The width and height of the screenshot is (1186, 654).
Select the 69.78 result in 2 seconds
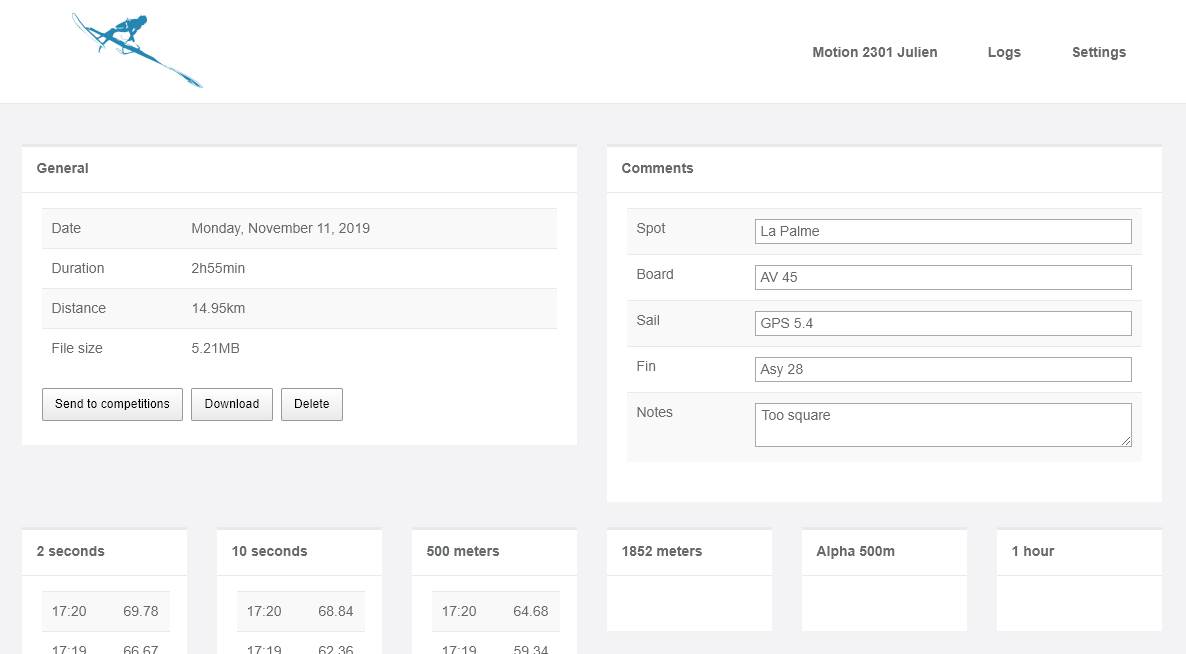[x=140, y=611]
